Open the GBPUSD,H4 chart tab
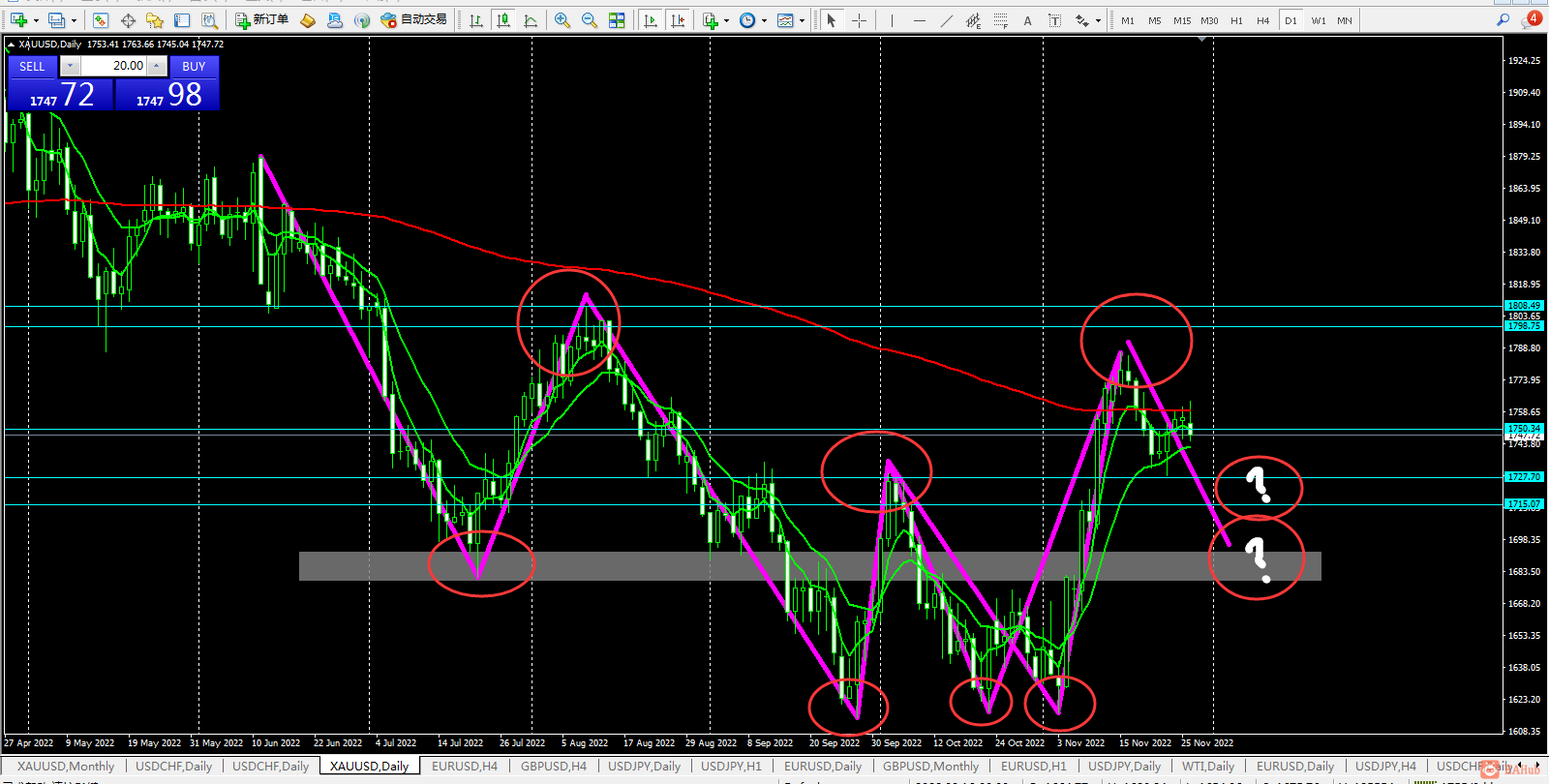 click(x=554, y=766)
